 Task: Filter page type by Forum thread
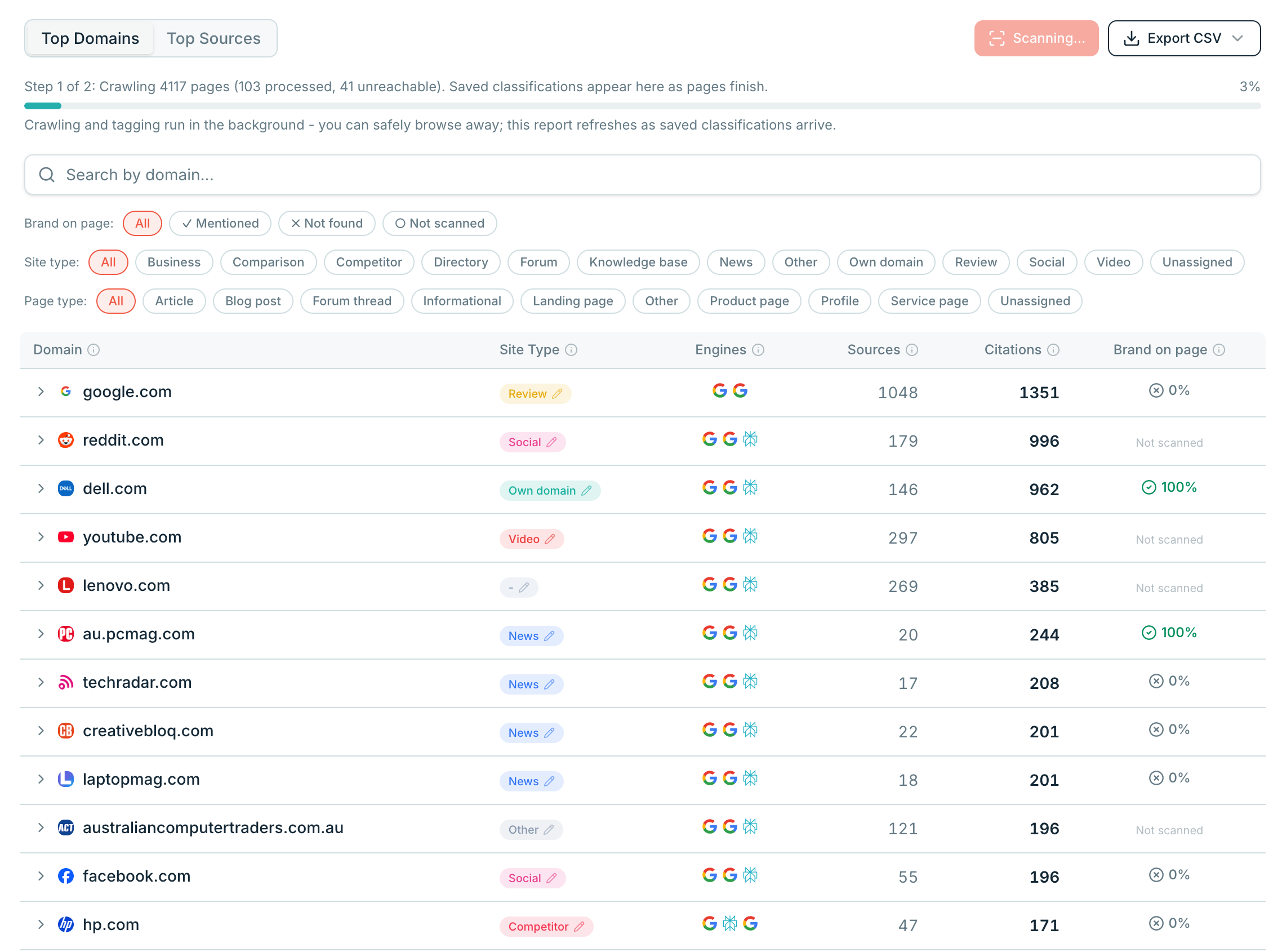pos(352,301)
